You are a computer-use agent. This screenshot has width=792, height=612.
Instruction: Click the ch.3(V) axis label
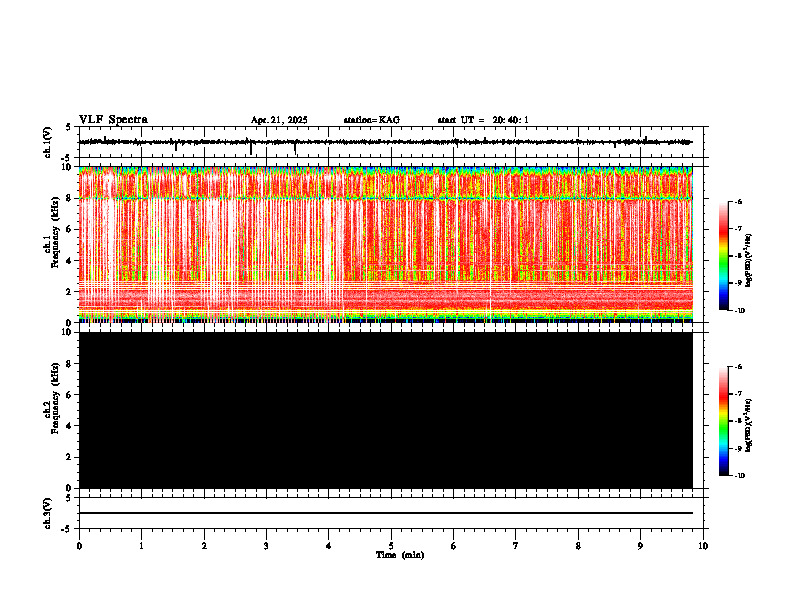tap(48, 513)
